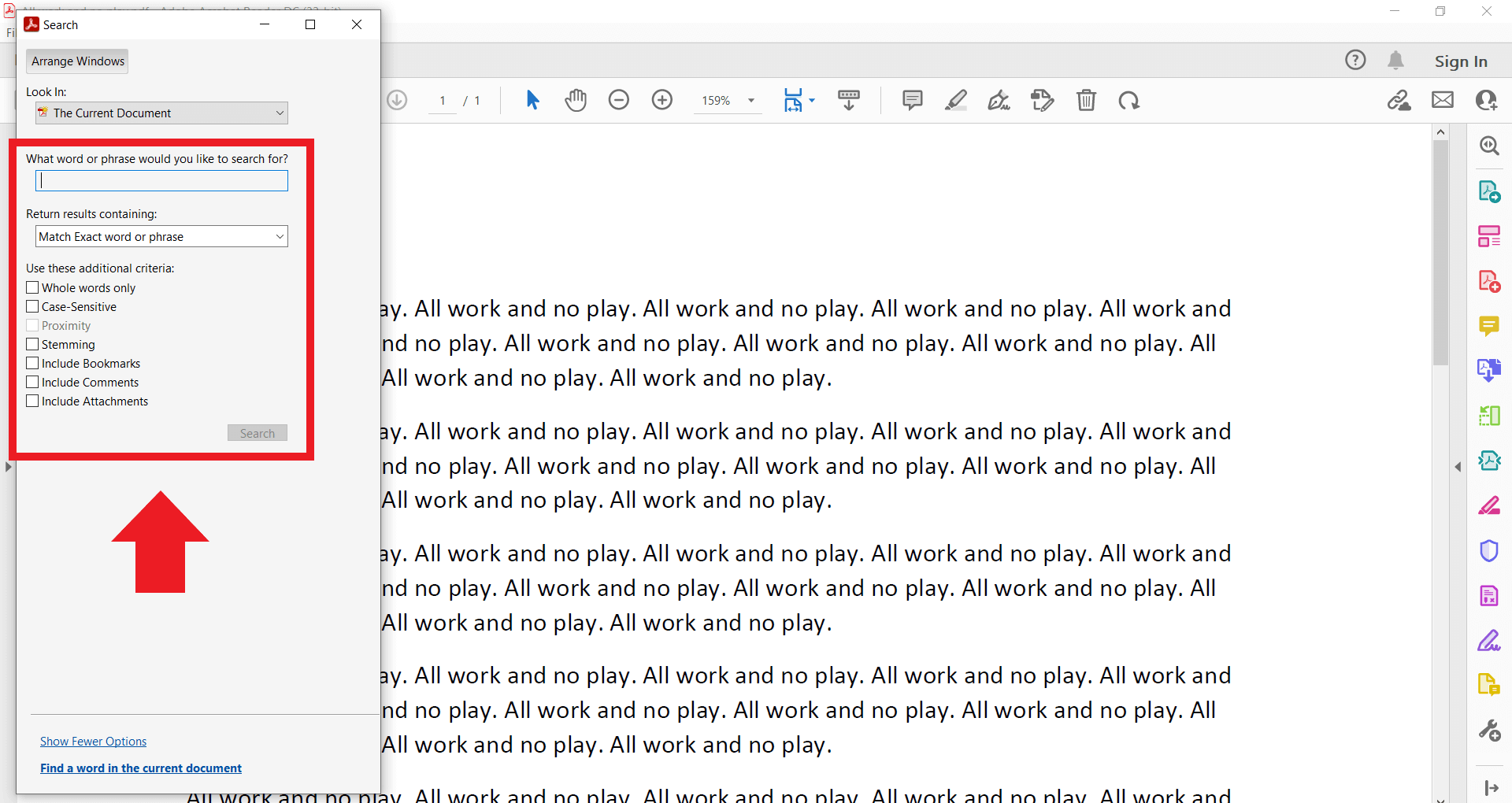The image size is (1512, 803).
Task: Open the Compress PDF tool in sidebar
Action: click(x=1489, y=461)
